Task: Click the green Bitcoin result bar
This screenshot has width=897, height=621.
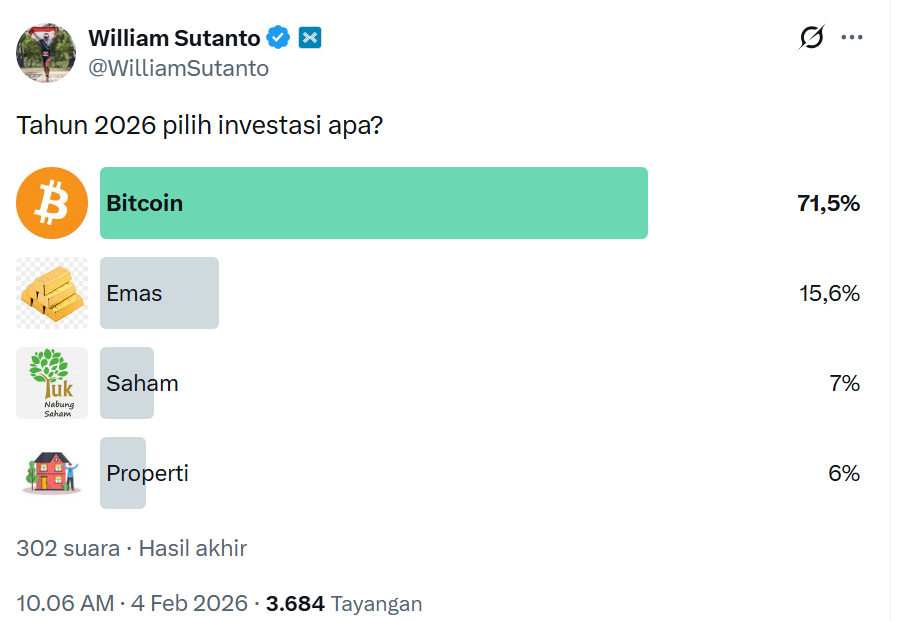Action: tap(374, 203)
